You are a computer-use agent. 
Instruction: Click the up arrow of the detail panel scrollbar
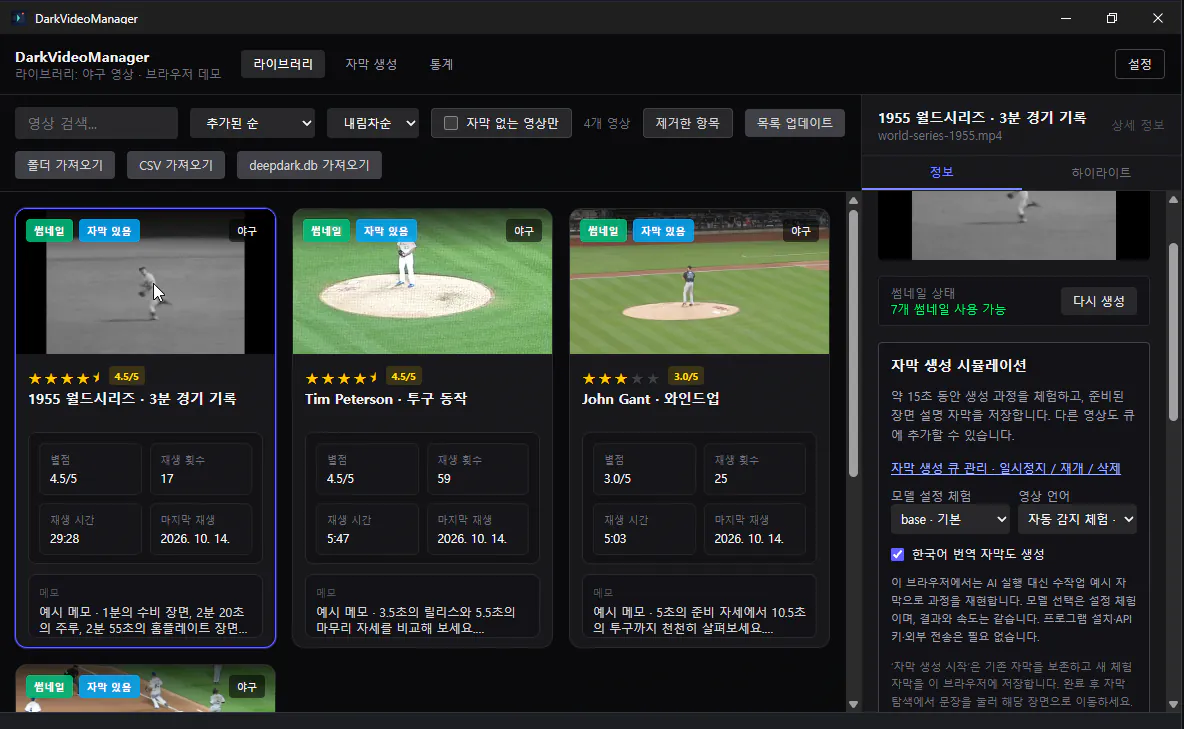pyautogui.click(x=1173, y=199)
